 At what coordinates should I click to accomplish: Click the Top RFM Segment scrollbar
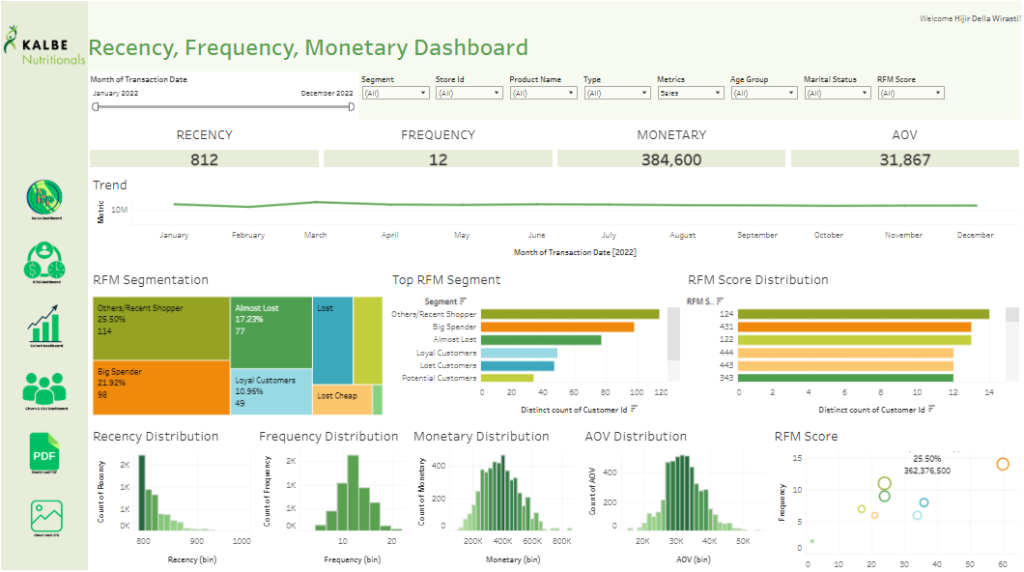(673, 333)
